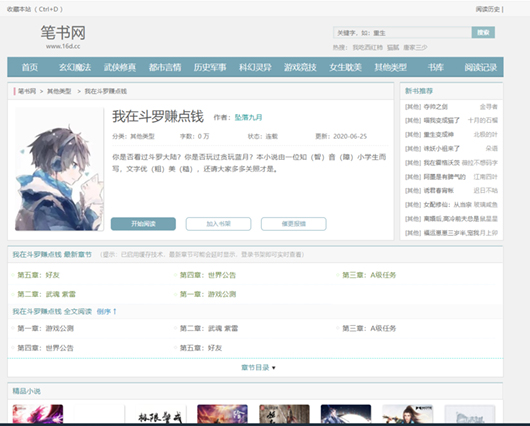Click 其他类型 in the breadcrumb
This screenshot has height=426, width=530.
tap(59, 91)
